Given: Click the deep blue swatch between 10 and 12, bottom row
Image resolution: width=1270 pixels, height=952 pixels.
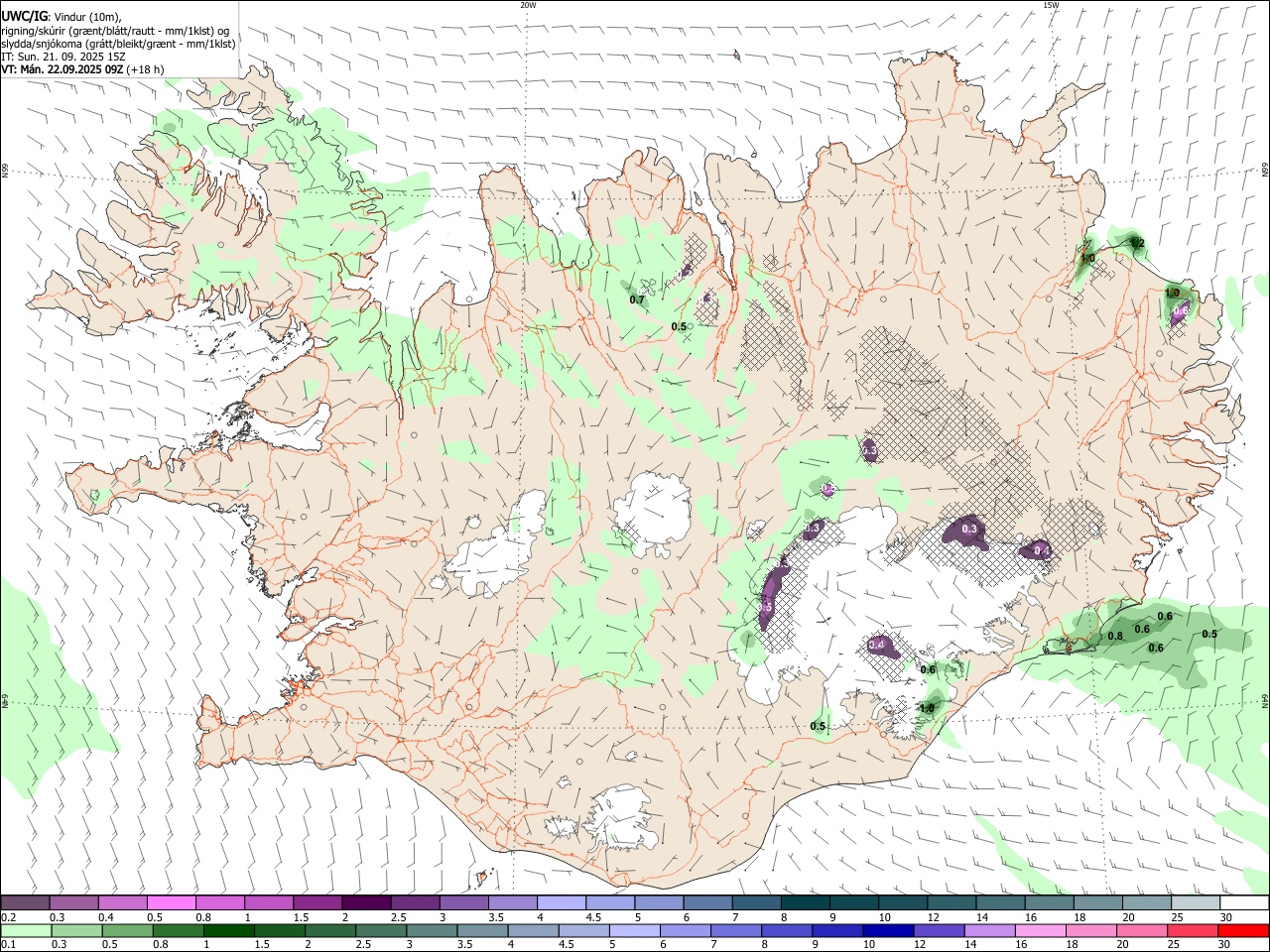Looking at the screenshot, I should click(x=888, y=930).
